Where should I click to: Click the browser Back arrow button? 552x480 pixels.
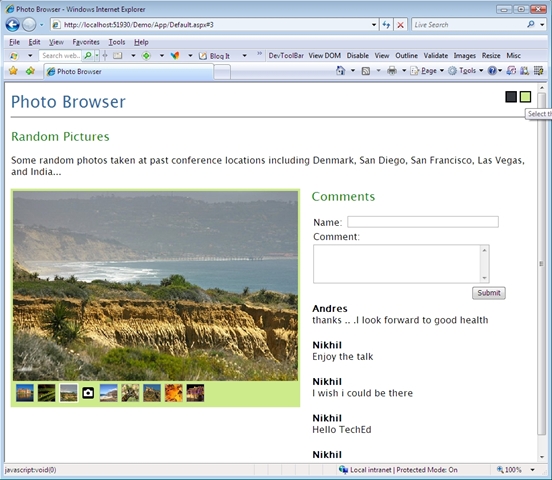tap(13, 25)
